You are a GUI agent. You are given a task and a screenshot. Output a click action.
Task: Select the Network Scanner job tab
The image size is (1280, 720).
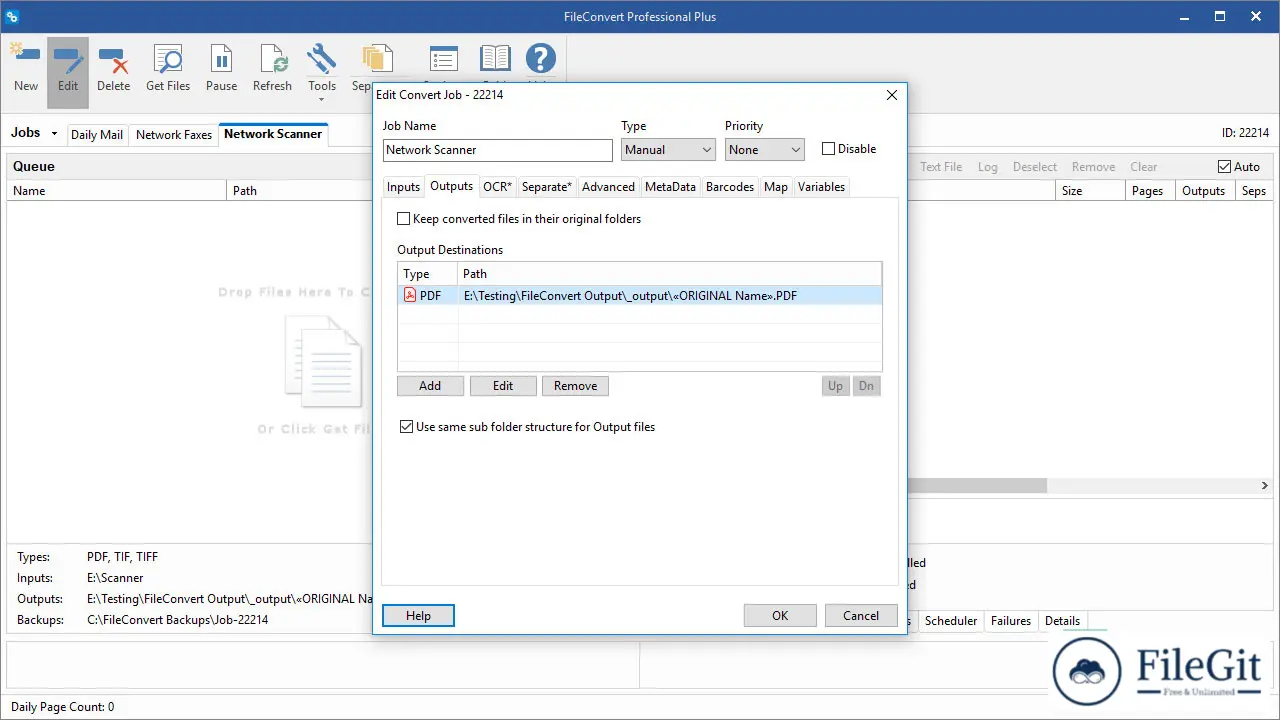click(x=273, y=134)
